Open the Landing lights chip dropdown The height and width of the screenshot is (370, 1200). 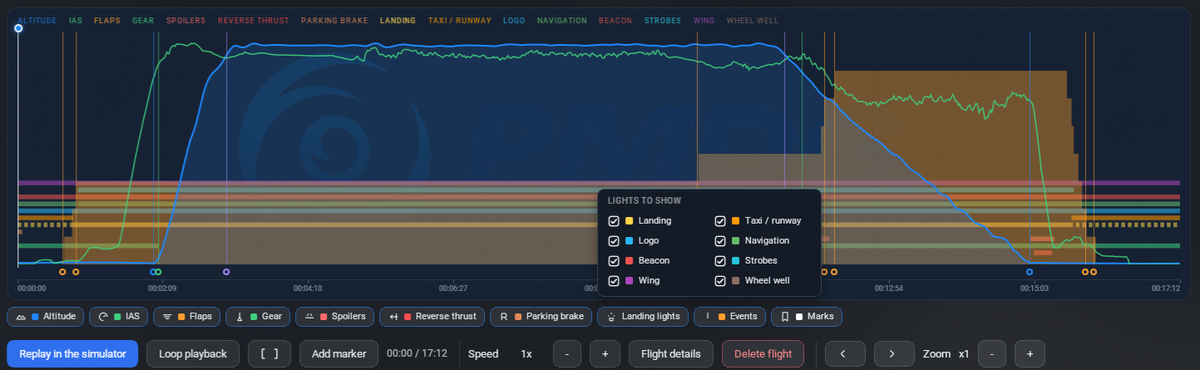click(643, 317)
